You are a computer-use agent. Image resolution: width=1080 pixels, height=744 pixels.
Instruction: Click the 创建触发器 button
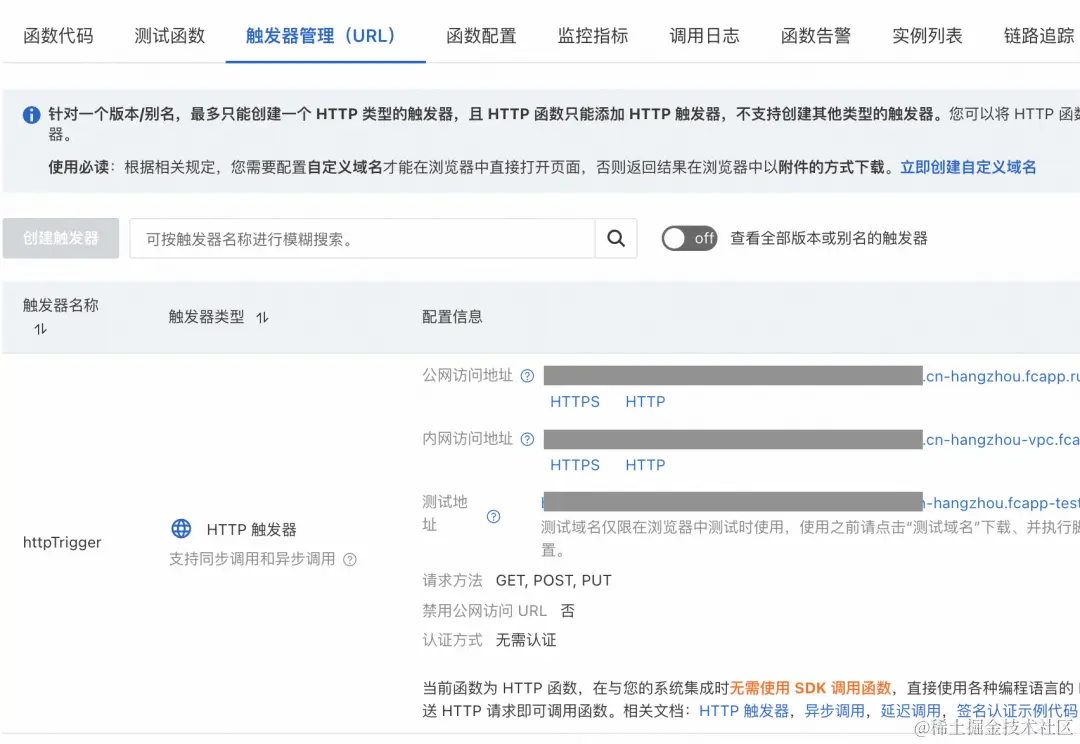coord(60,238)
